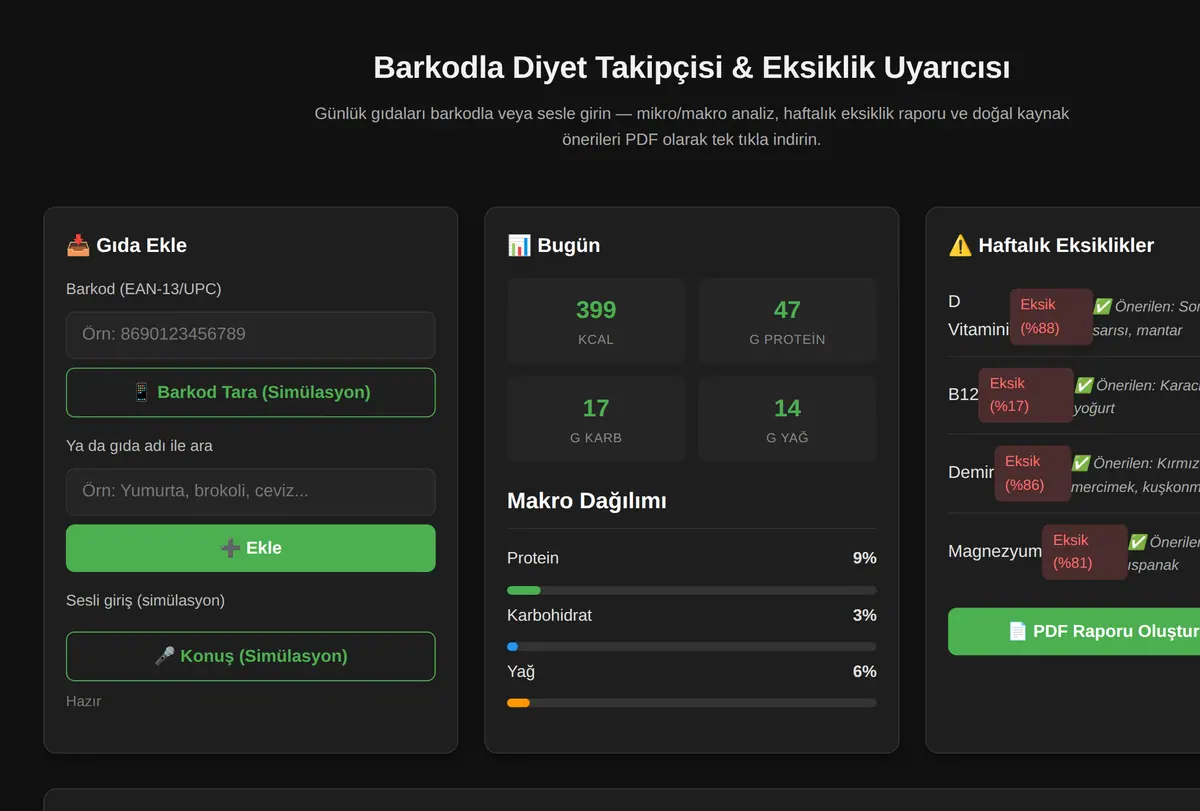This screenshot has width=1200, height=811.
Task: Click the subtitle starting 'Günlük gıdaları barkodla'
Action: (x=691, y=127)
